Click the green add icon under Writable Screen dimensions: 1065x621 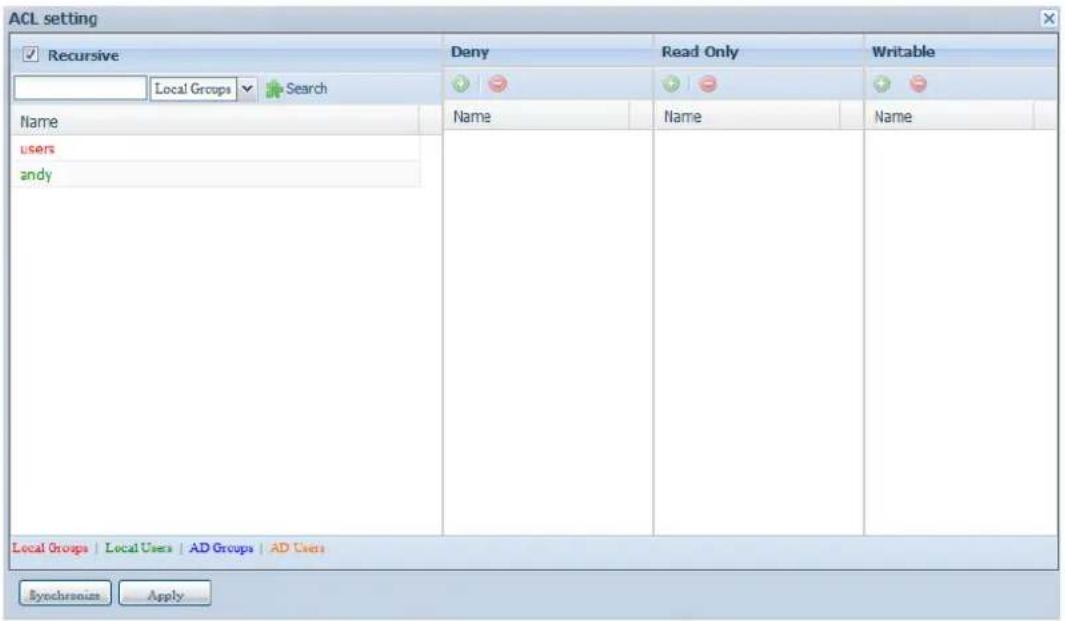tap(884, 87)
